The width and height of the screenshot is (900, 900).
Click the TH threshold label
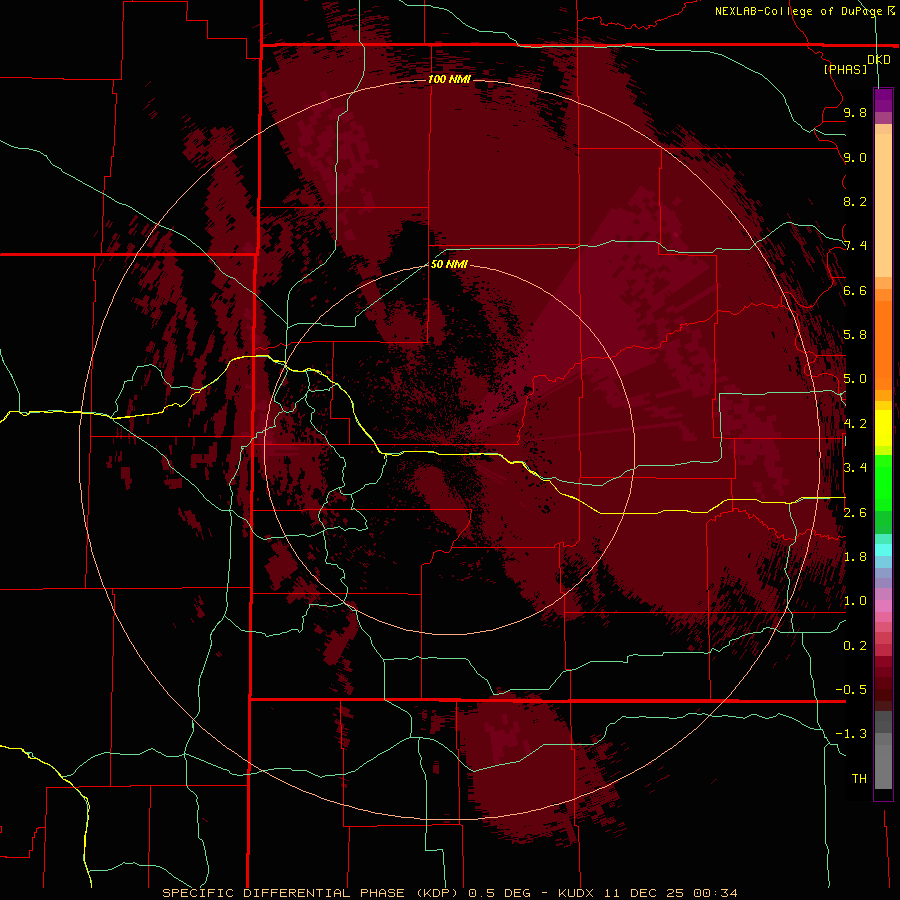coord(859,779)
